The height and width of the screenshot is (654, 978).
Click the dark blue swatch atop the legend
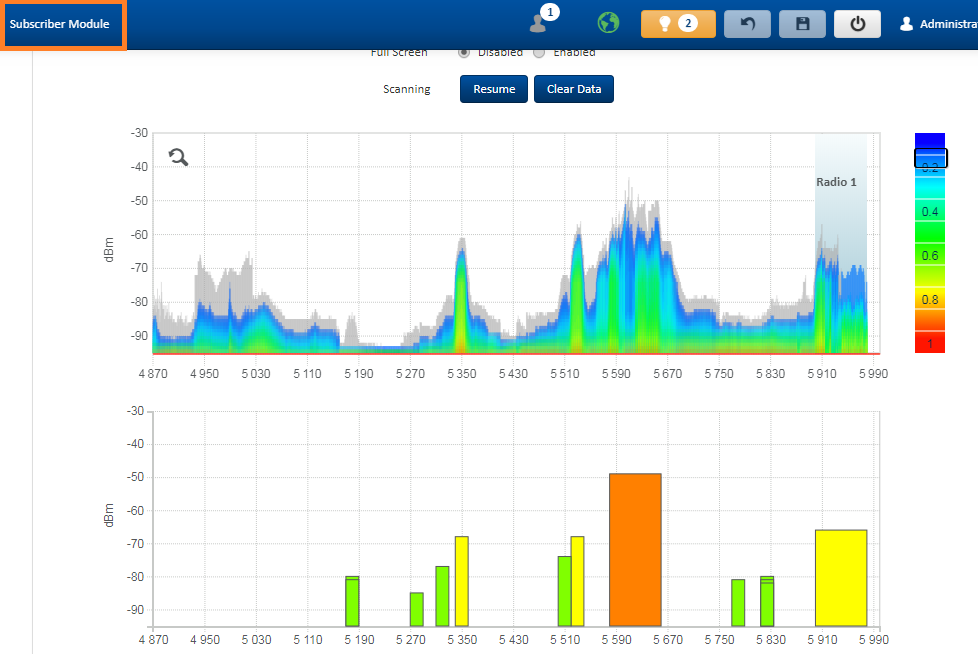[x=929, y=140]
